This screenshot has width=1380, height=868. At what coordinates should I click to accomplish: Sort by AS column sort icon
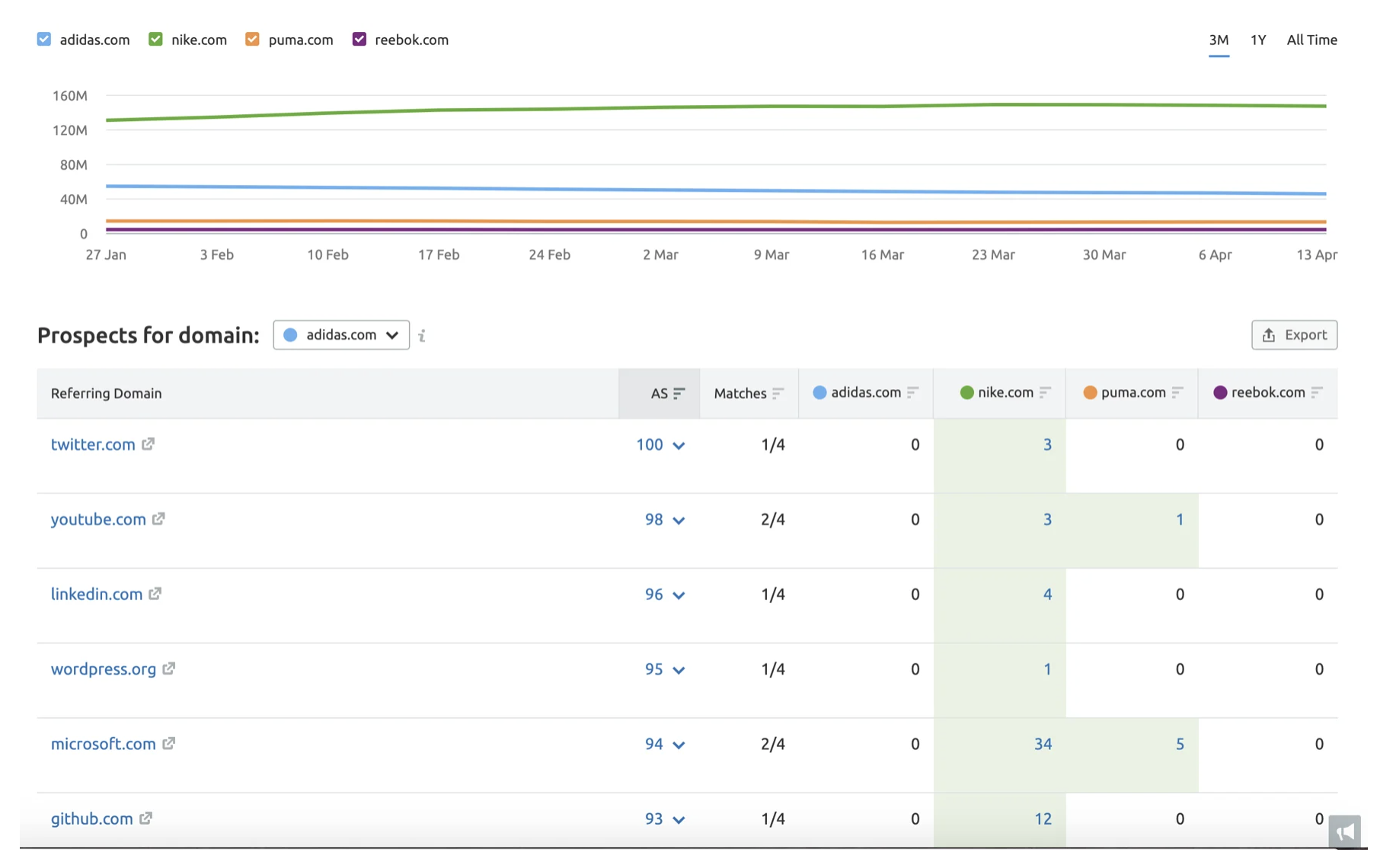(x=679, y=393)
